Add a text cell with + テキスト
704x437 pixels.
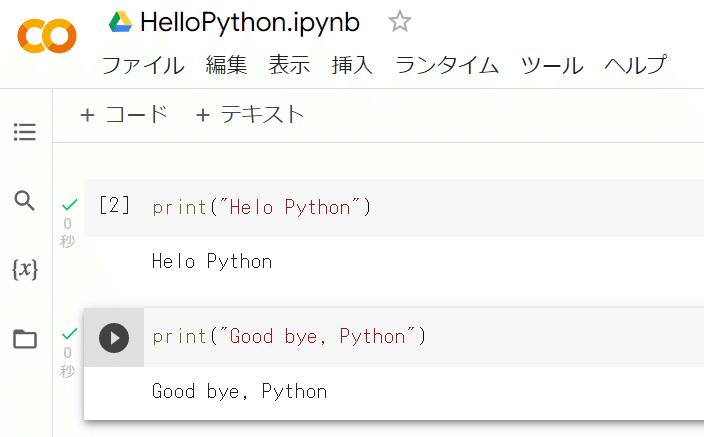click(249, 115)
